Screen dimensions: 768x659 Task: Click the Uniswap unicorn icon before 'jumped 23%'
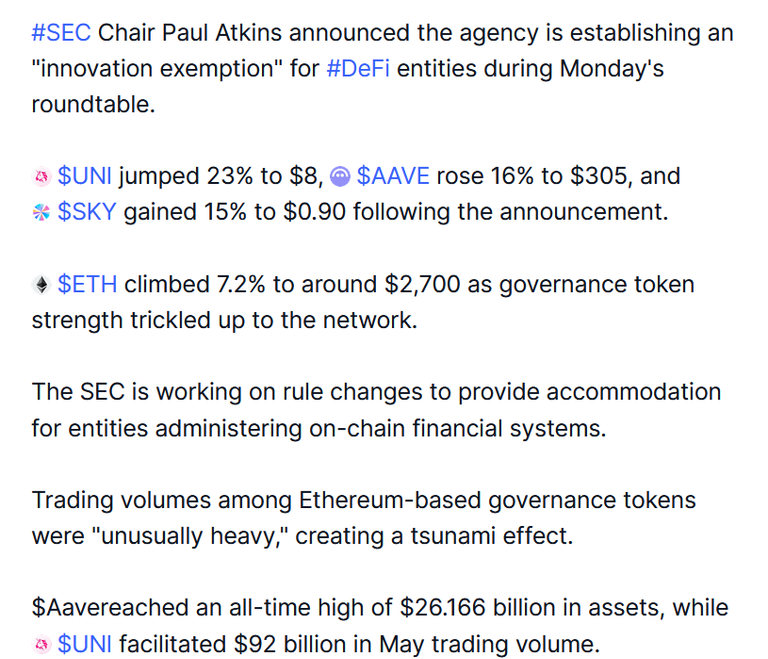point(41,176)
